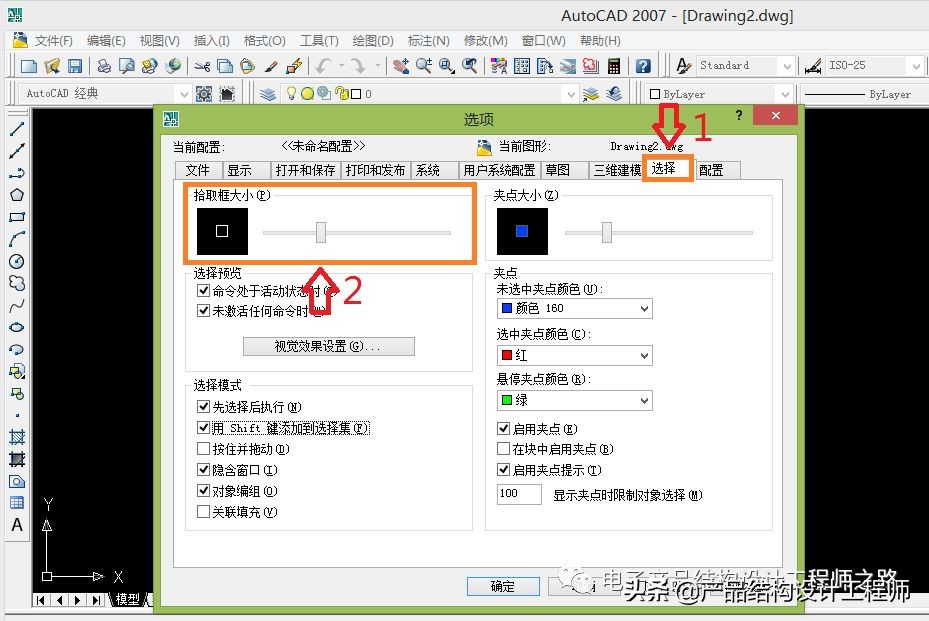Open the 未选中夹点颜色 dropdown showing 颜色 160
929x621 pixels.
(x=575, y=308)
